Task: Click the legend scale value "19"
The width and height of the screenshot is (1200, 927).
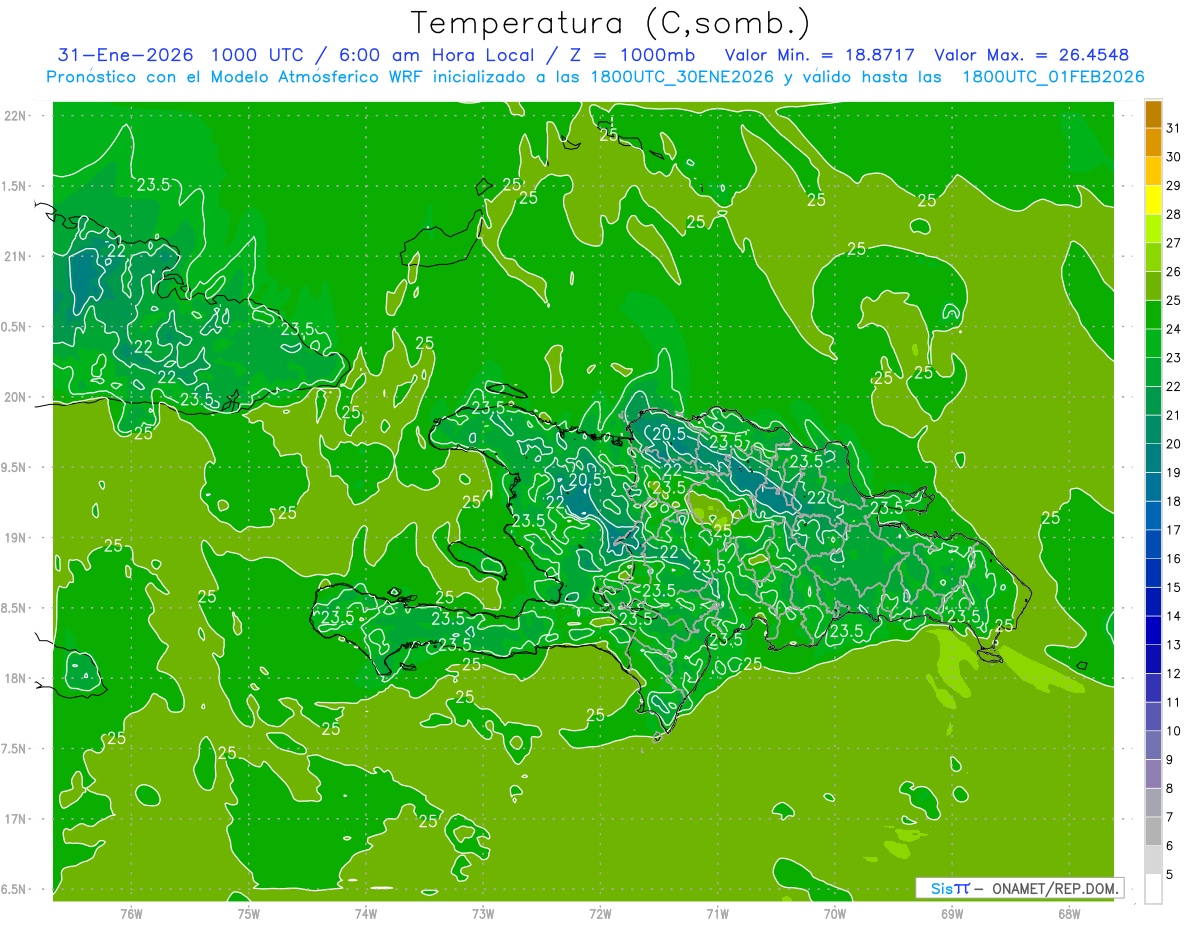Action: [1174, 473]
